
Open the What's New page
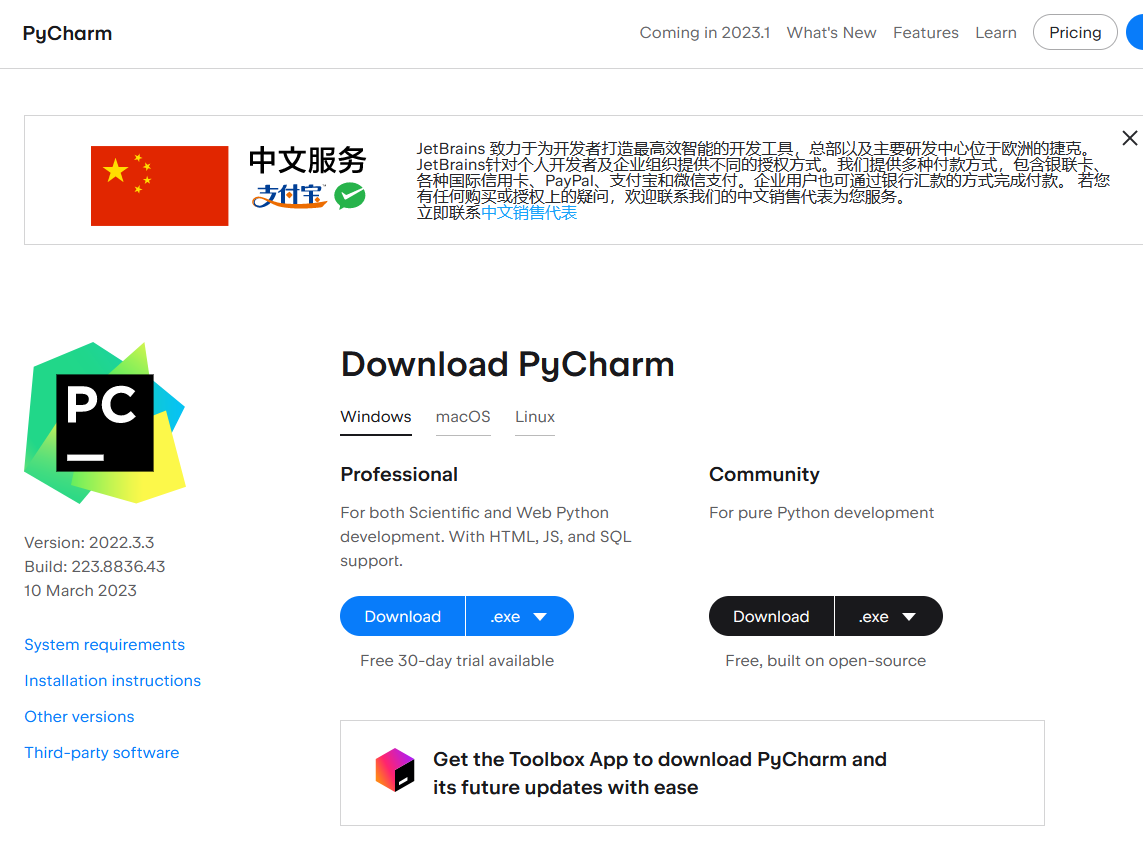coord(831,32)
